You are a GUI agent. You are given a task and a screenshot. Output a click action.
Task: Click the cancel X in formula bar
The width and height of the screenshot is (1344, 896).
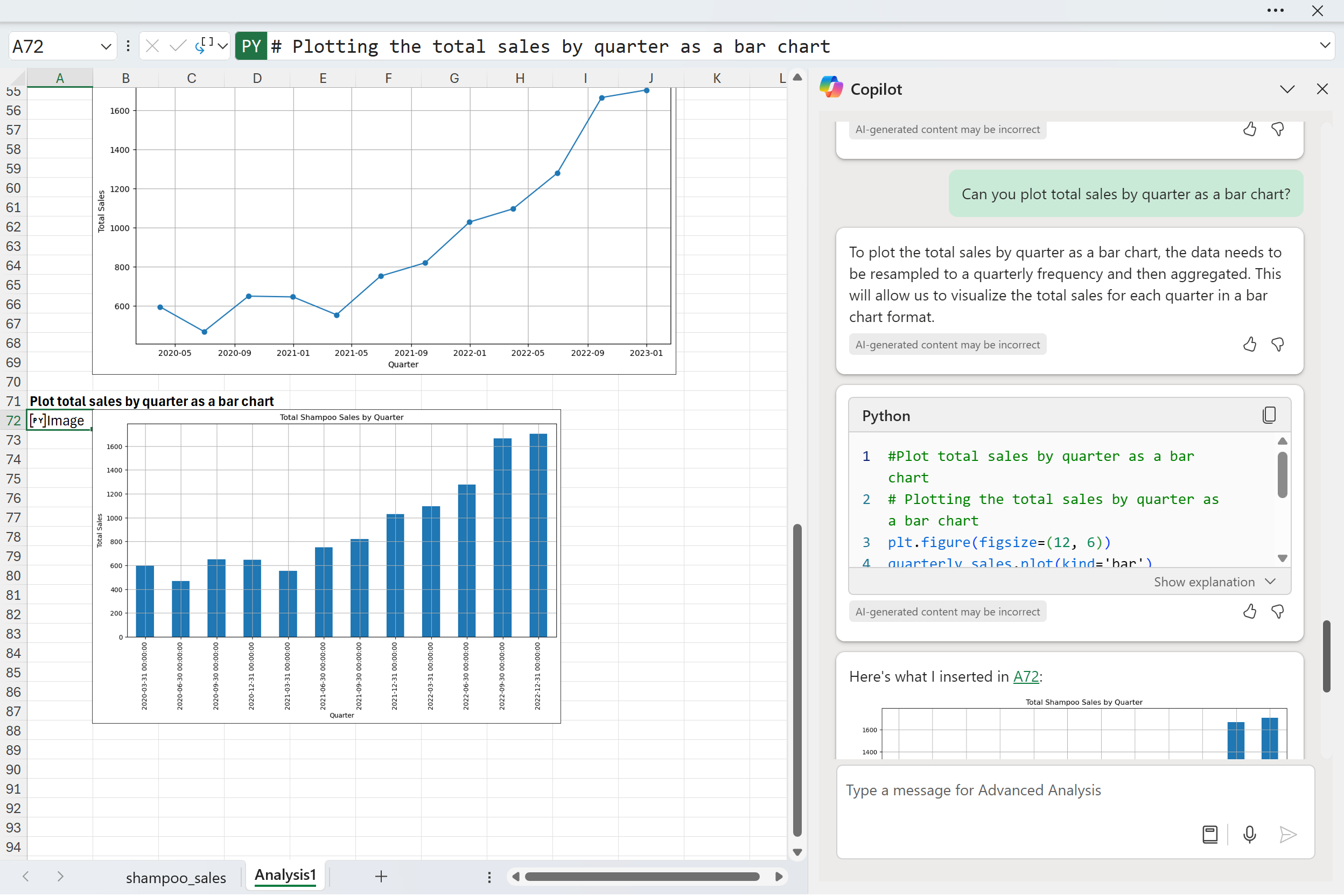coord(152,46)
